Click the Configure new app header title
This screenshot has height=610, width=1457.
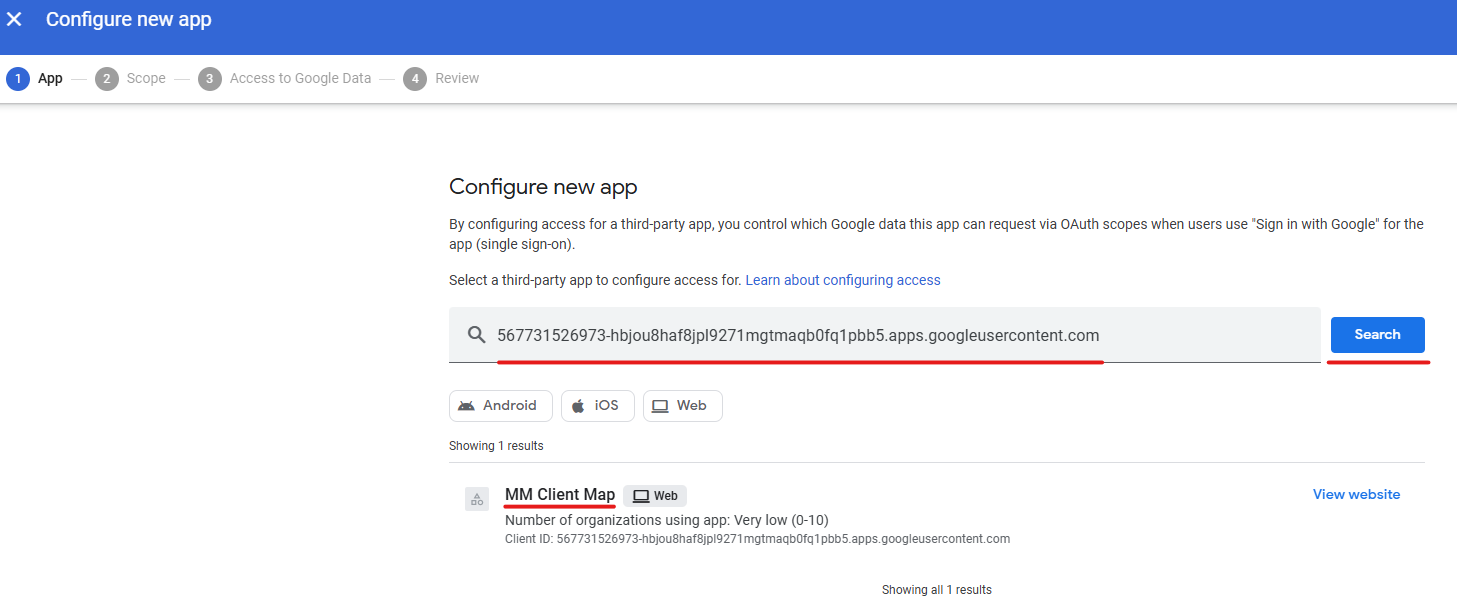point(128,19)
